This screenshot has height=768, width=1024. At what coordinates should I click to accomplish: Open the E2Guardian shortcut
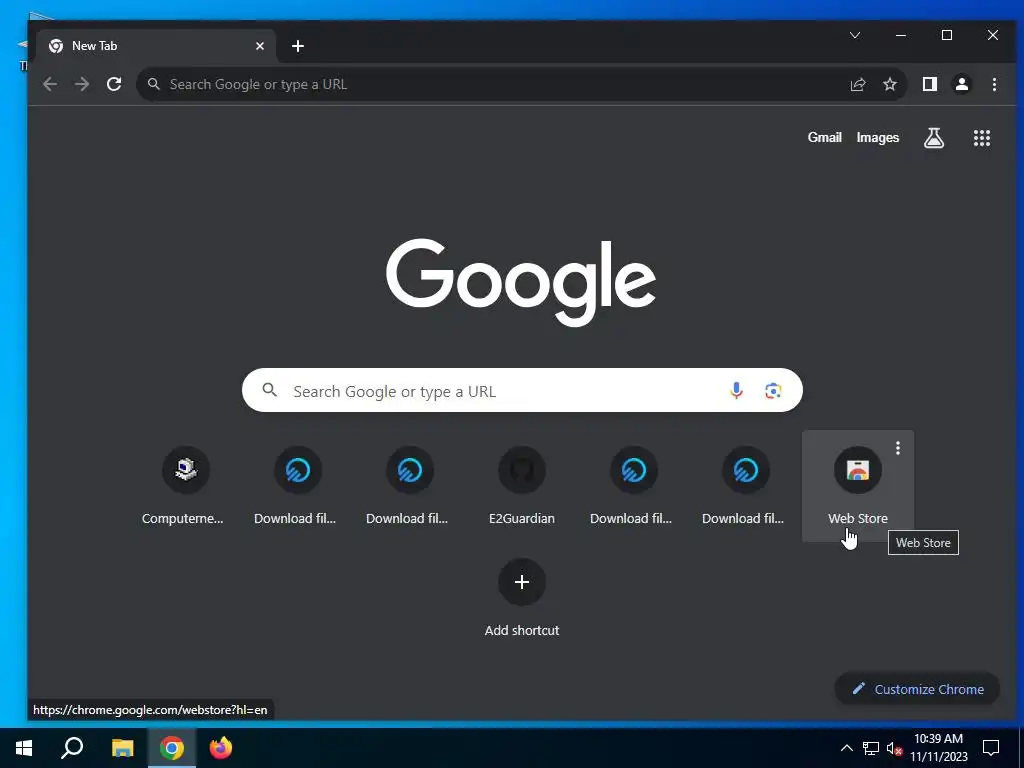click(x=522, y=486)
